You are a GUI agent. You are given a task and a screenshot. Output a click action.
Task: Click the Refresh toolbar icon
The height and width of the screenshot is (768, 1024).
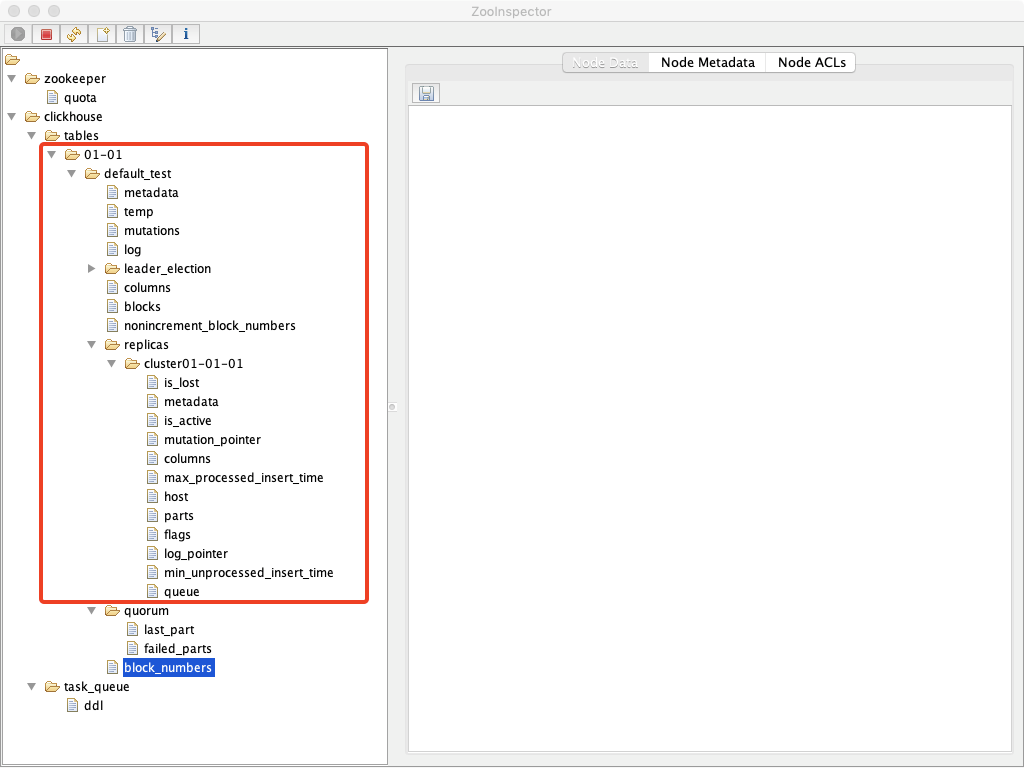coord(74,34)
